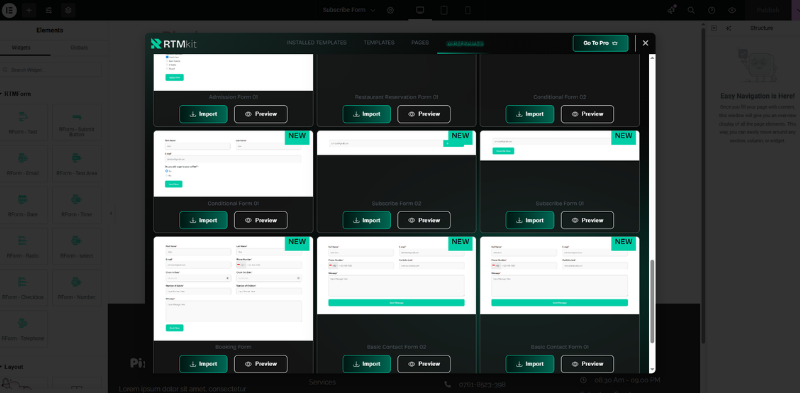
Task: Select the RForm - Telephone widget
Action: [x=23, y=330]
